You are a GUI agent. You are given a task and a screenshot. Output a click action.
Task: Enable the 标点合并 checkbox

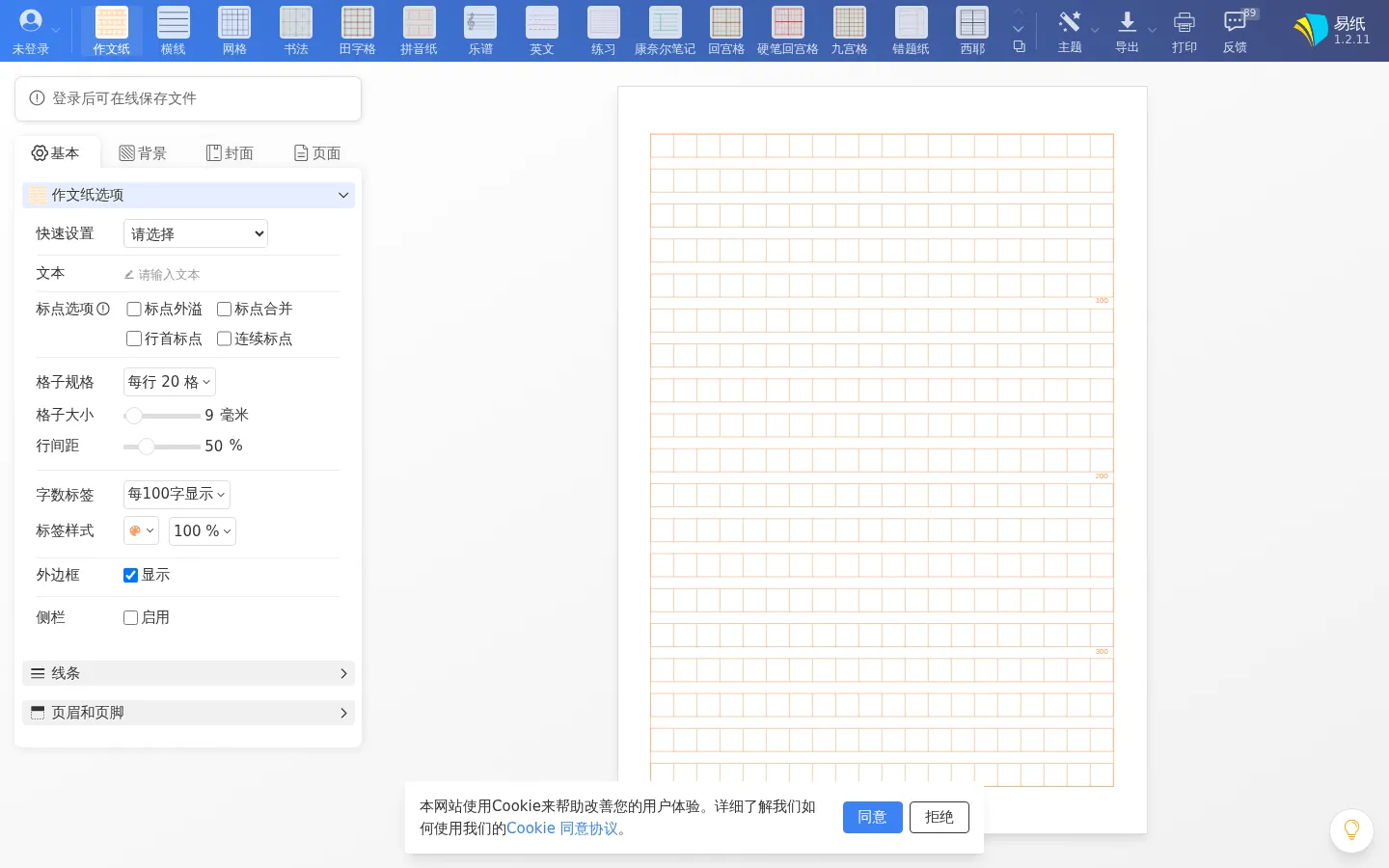(x=224, y=310)
